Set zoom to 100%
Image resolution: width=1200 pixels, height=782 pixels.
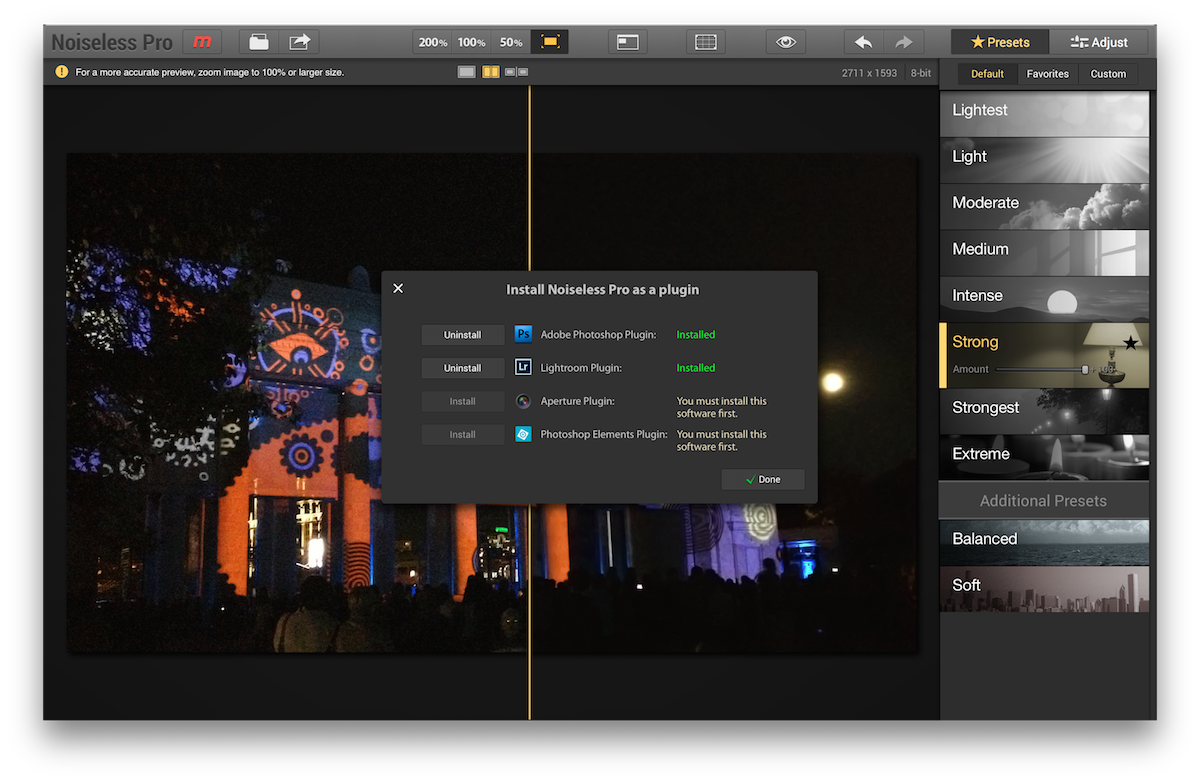(x=471, y=42)
